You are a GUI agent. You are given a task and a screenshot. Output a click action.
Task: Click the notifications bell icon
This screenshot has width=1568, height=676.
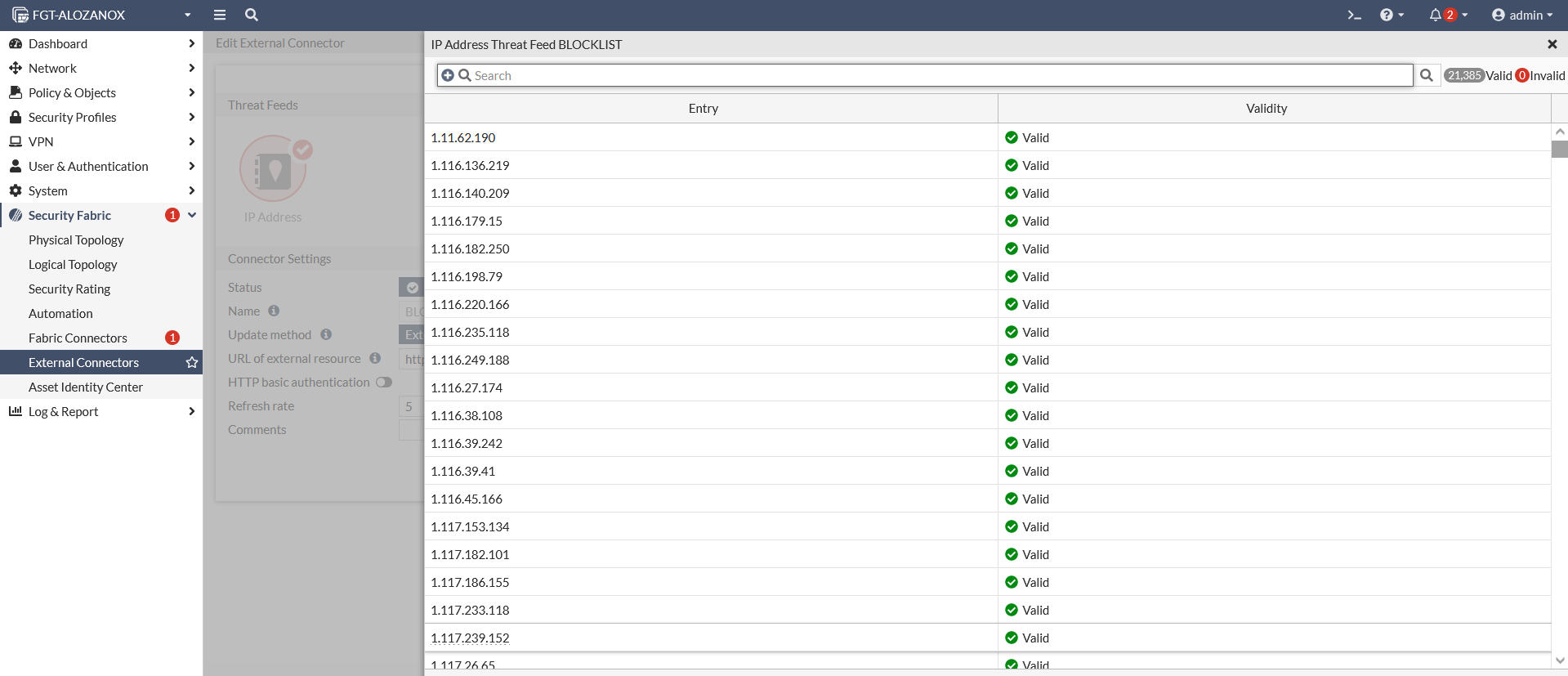[x=1436, y=15]
